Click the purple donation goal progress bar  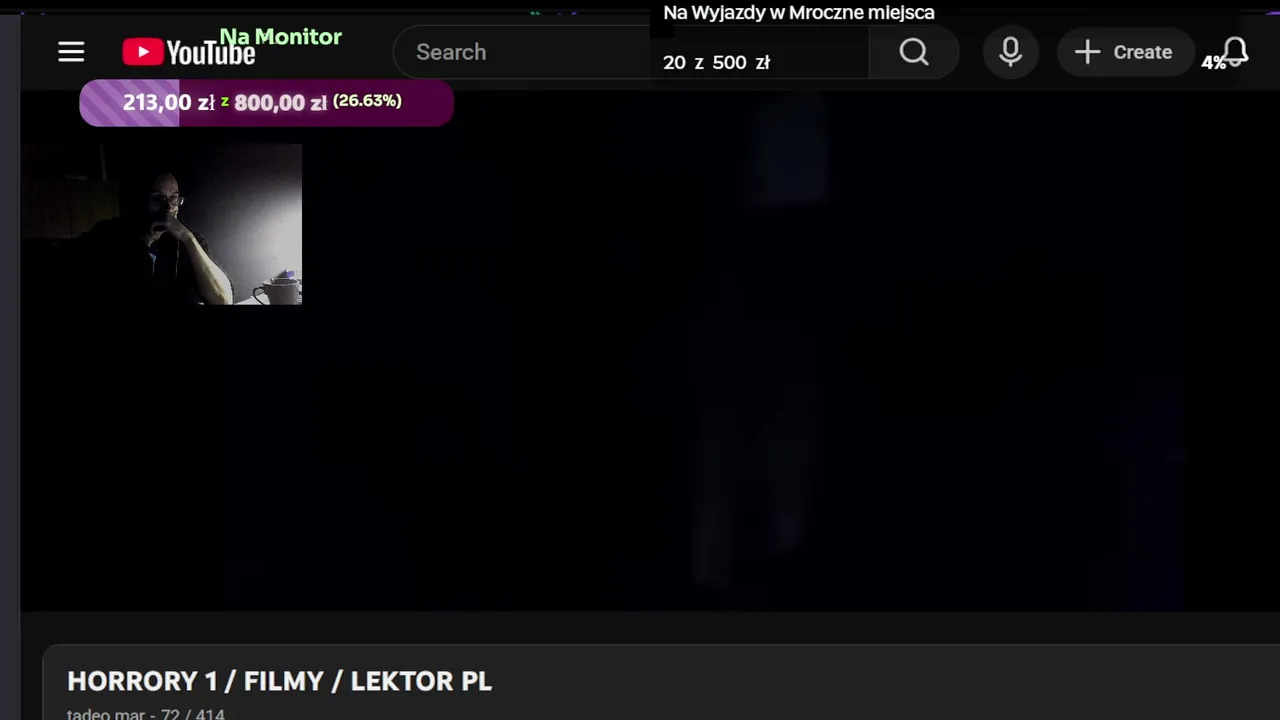(266, 103)
